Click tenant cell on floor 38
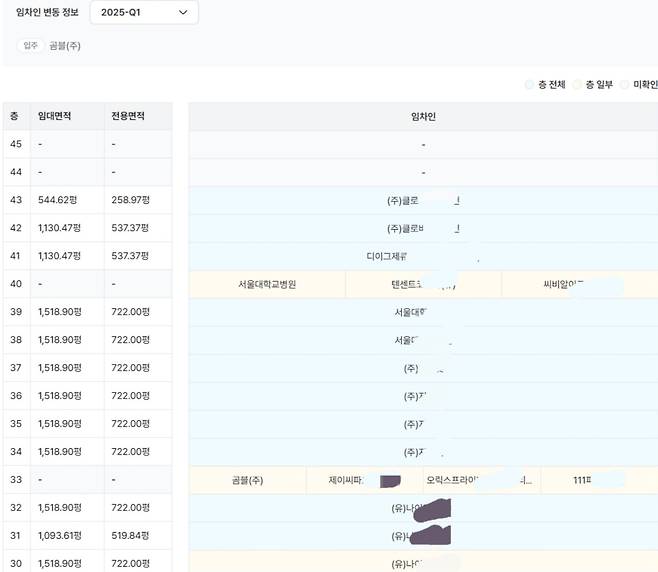658x572 pixels. pyautogui.click(x=423, y=340)
